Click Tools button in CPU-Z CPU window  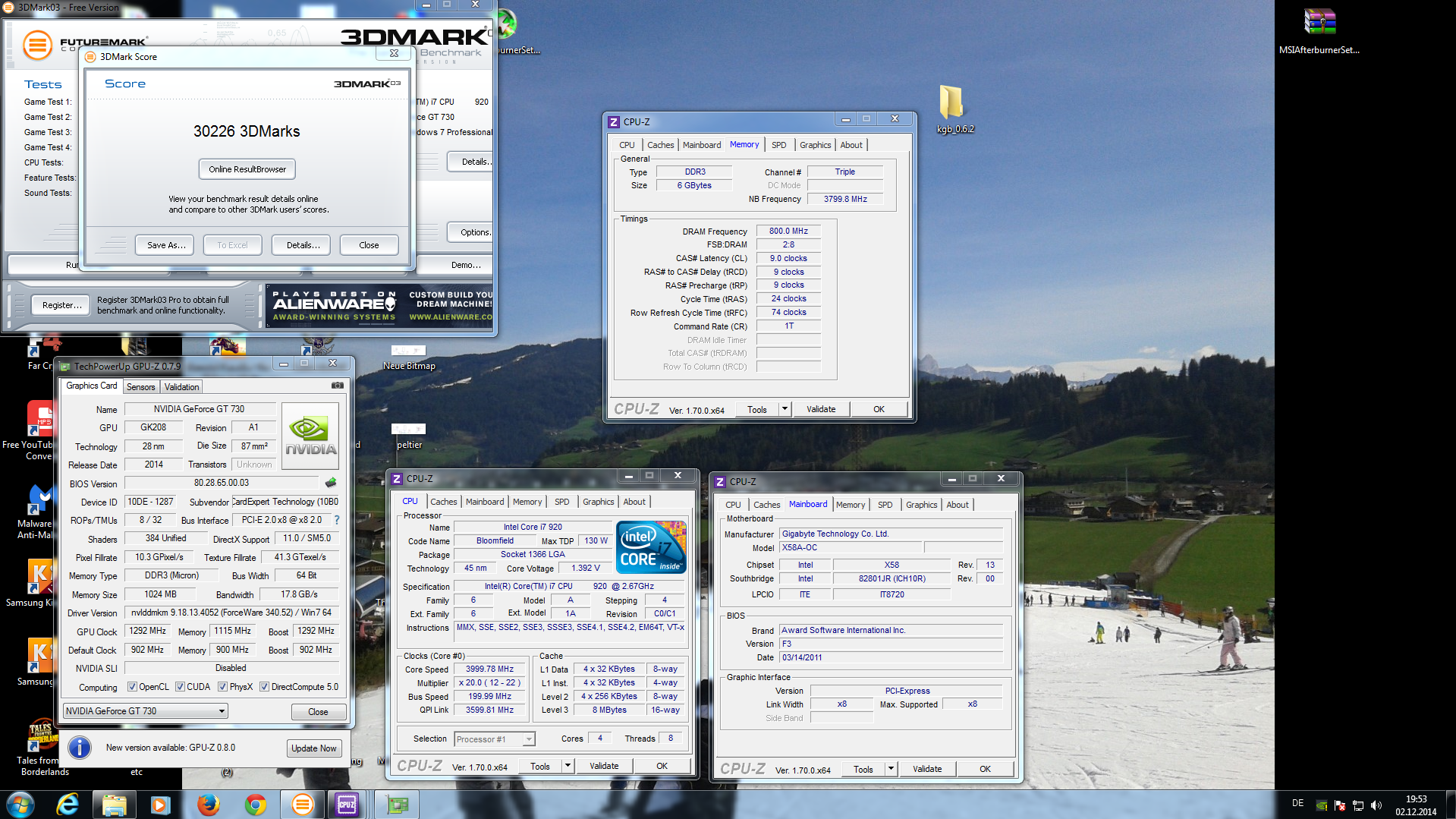540,766
